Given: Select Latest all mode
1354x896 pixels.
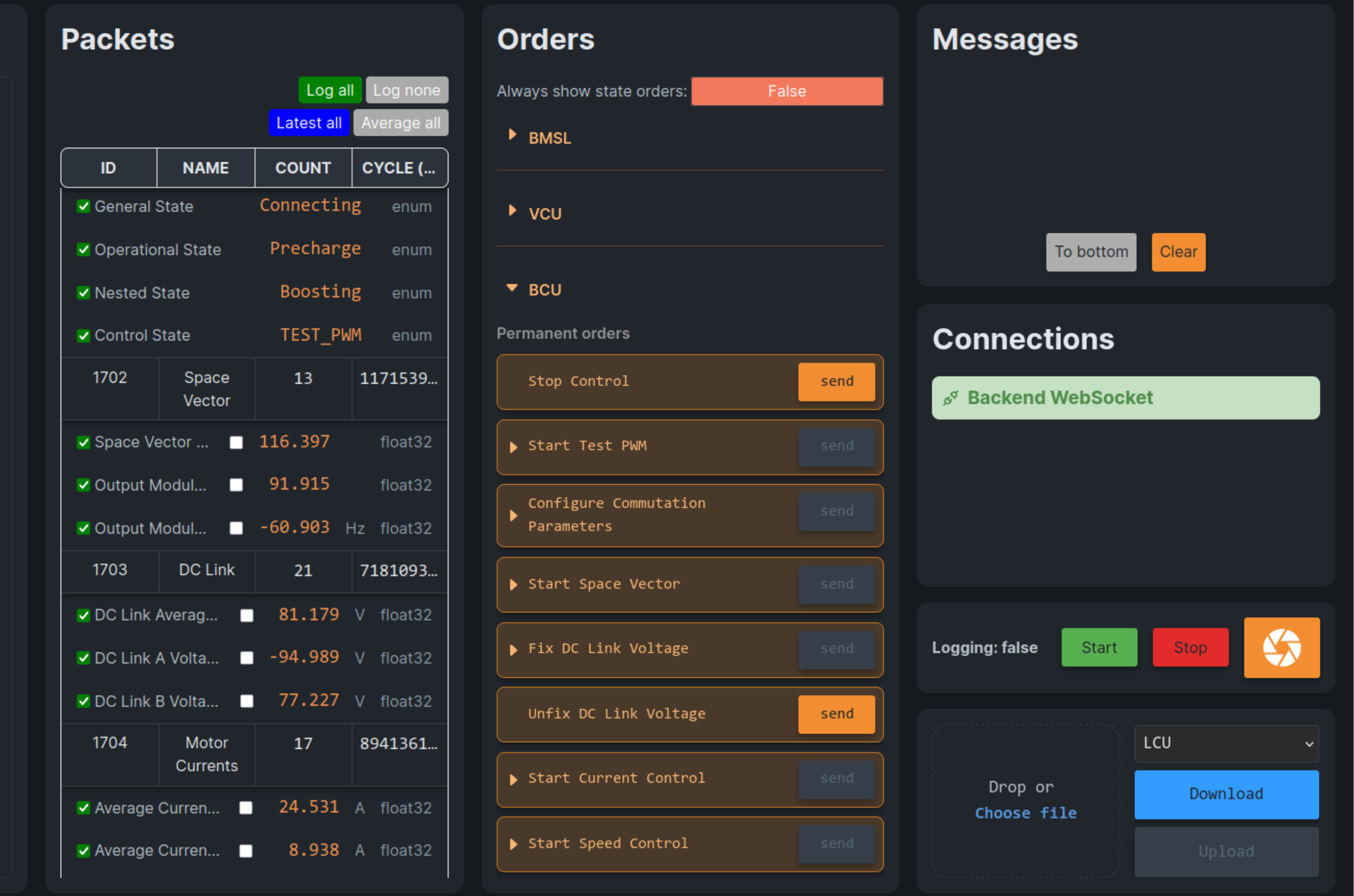Looking at the screenshot, I should [309, 123].
